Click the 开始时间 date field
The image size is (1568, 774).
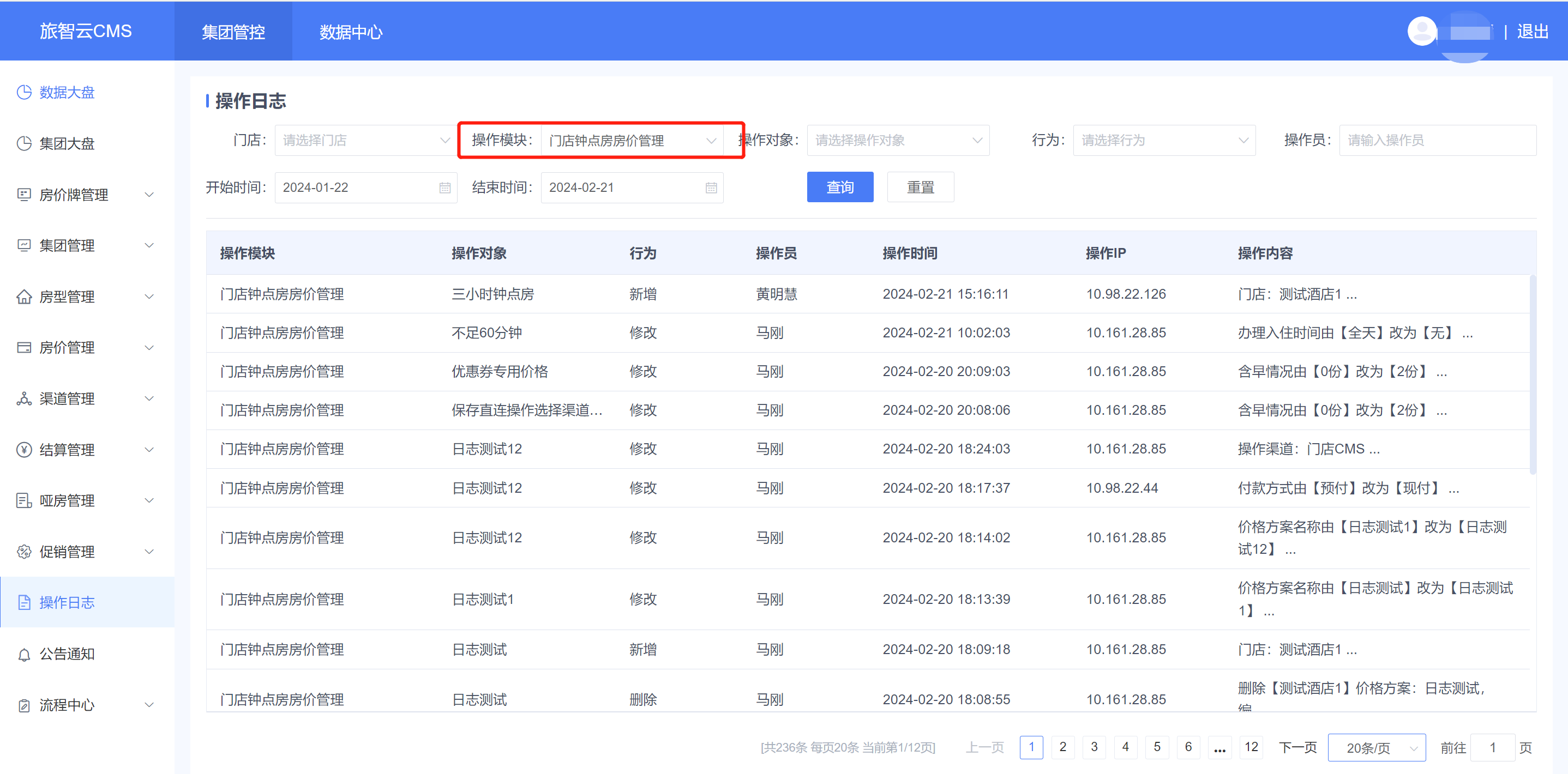click(366, 188)
